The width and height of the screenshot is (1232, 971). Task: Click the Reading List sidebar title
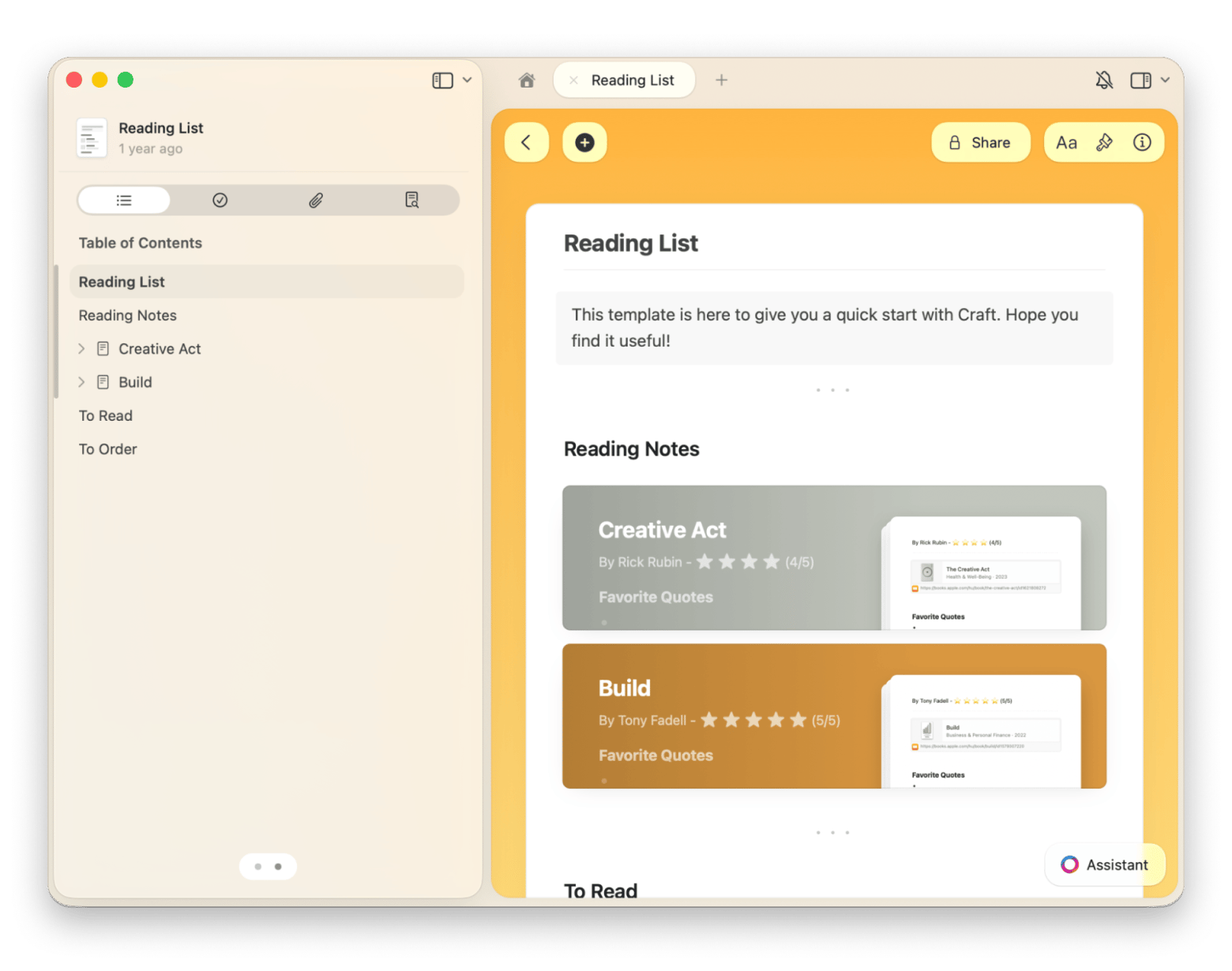[161, 128]
